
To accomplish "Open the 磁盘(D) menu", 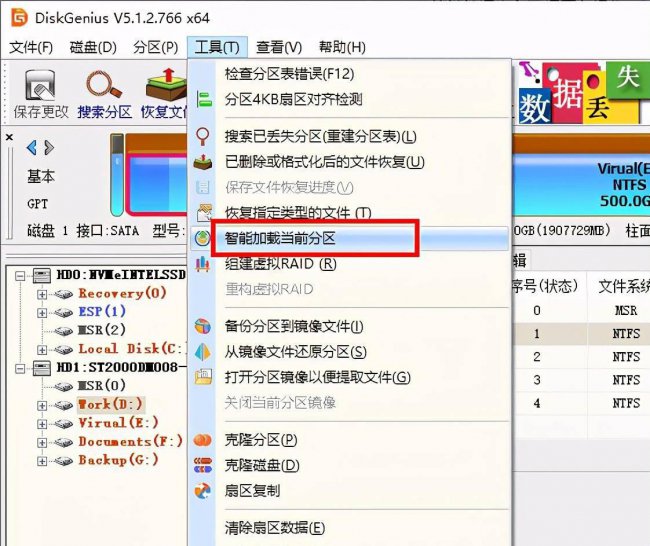I will point(93,47).
